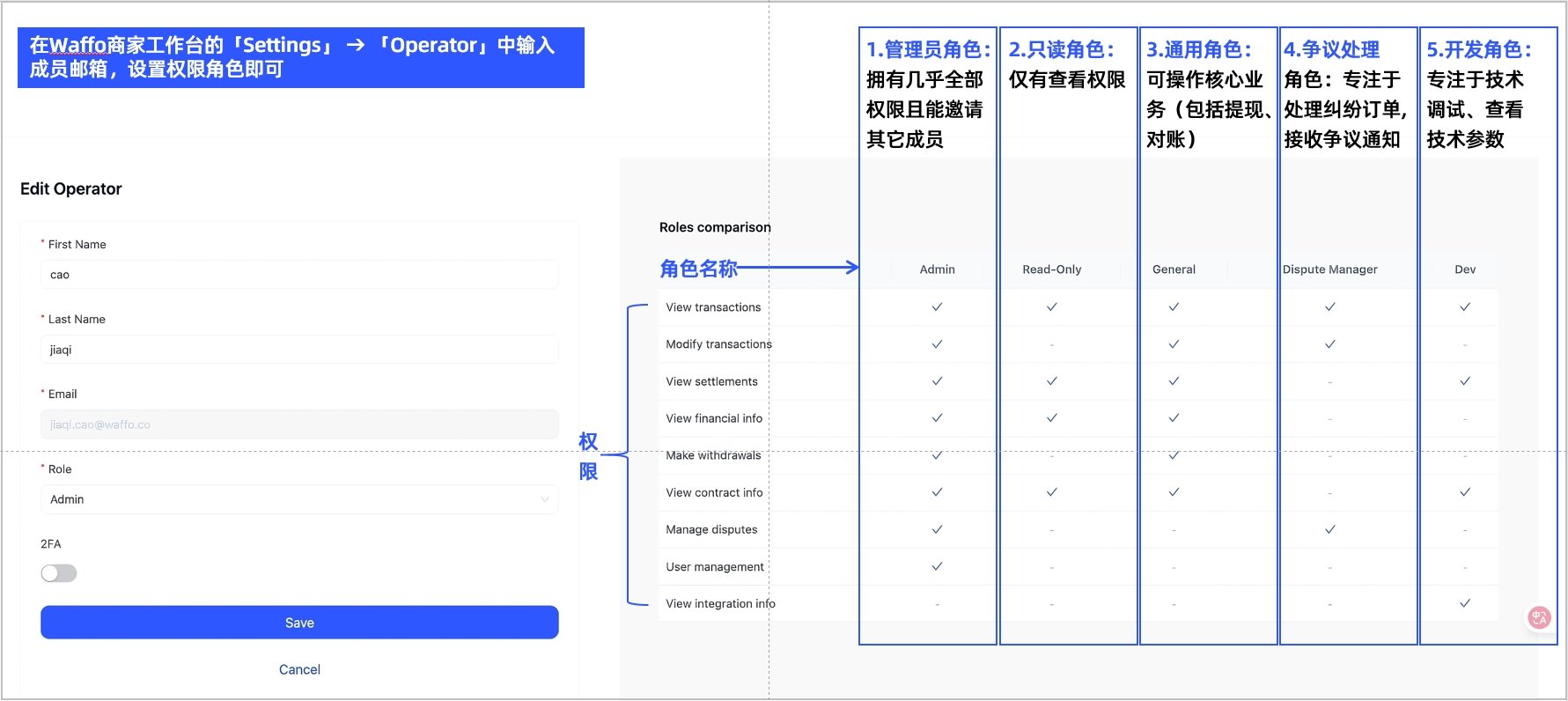Click Dispute Manager checkmark for Manage disputes
The image size is (1568, 701).
tap(1329, 529)
